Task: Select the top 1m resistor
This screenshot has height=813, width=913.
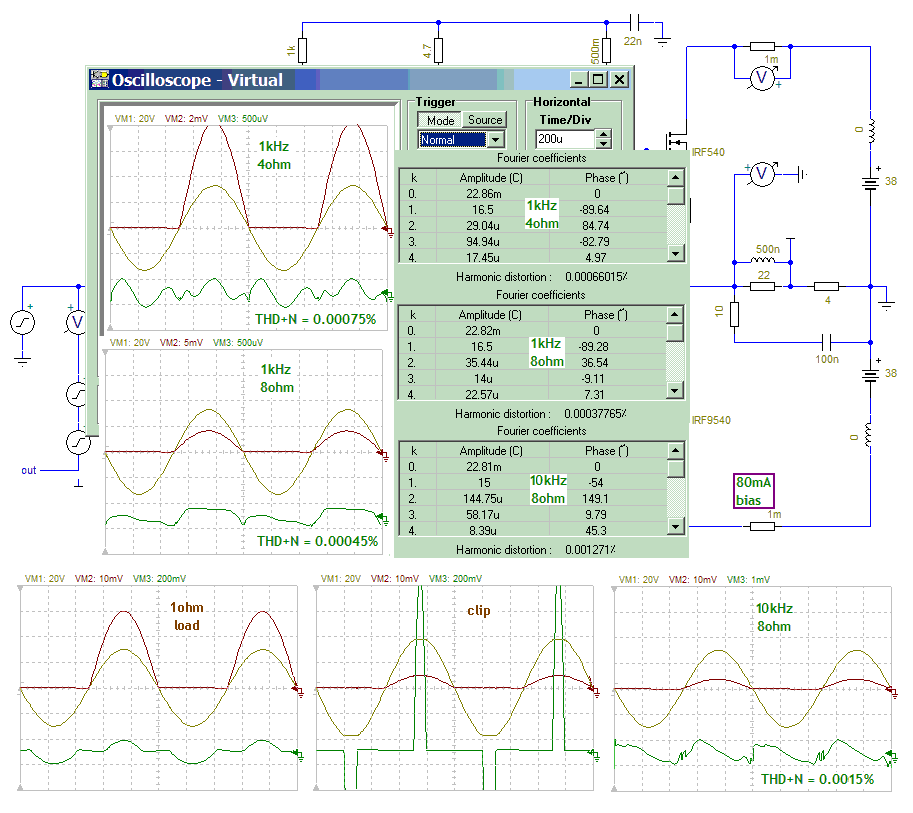Action: [762, 46]
